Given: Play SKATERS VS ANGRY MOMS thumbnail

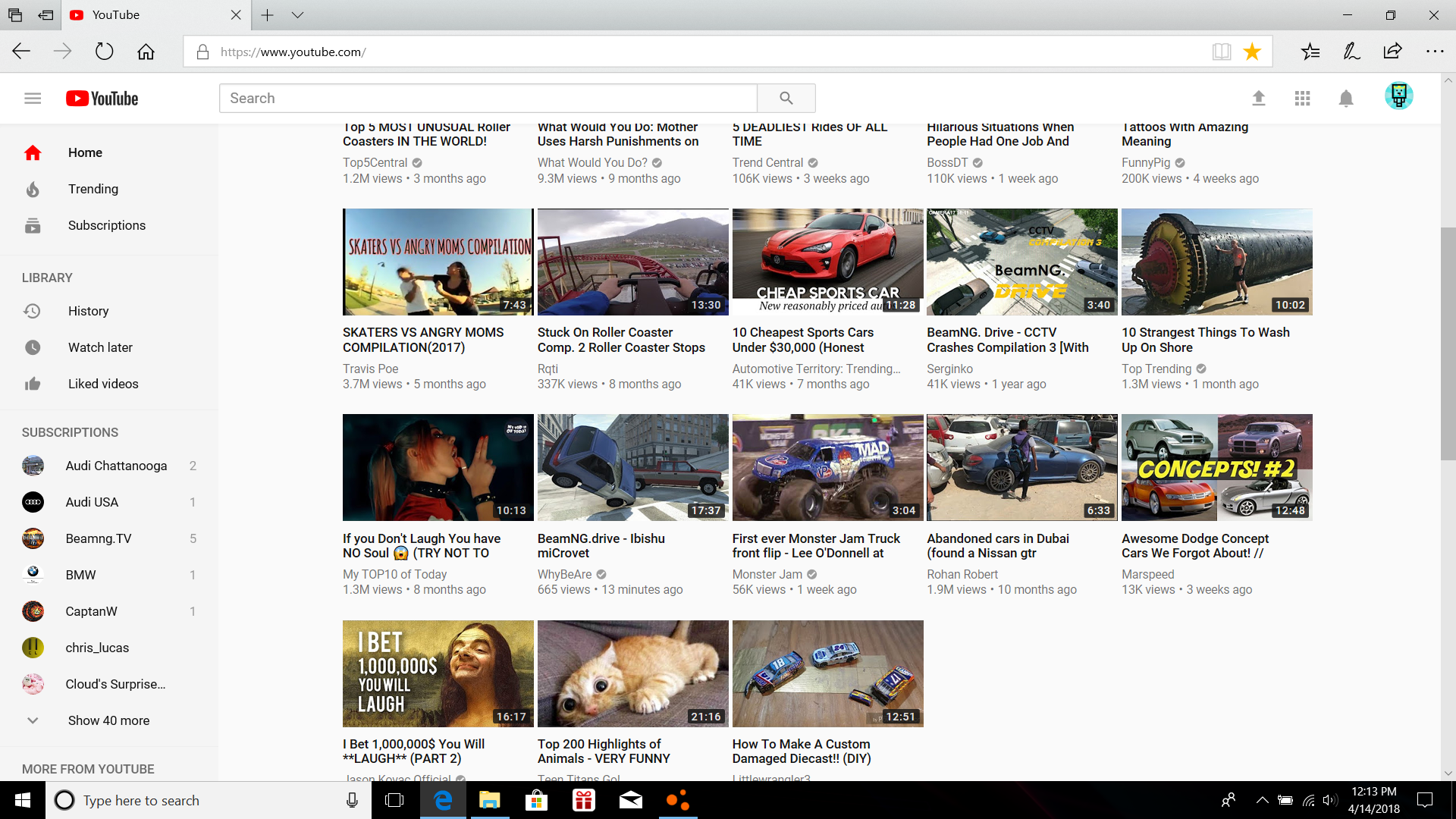Looking at the screenshot, I should [438, 262].
